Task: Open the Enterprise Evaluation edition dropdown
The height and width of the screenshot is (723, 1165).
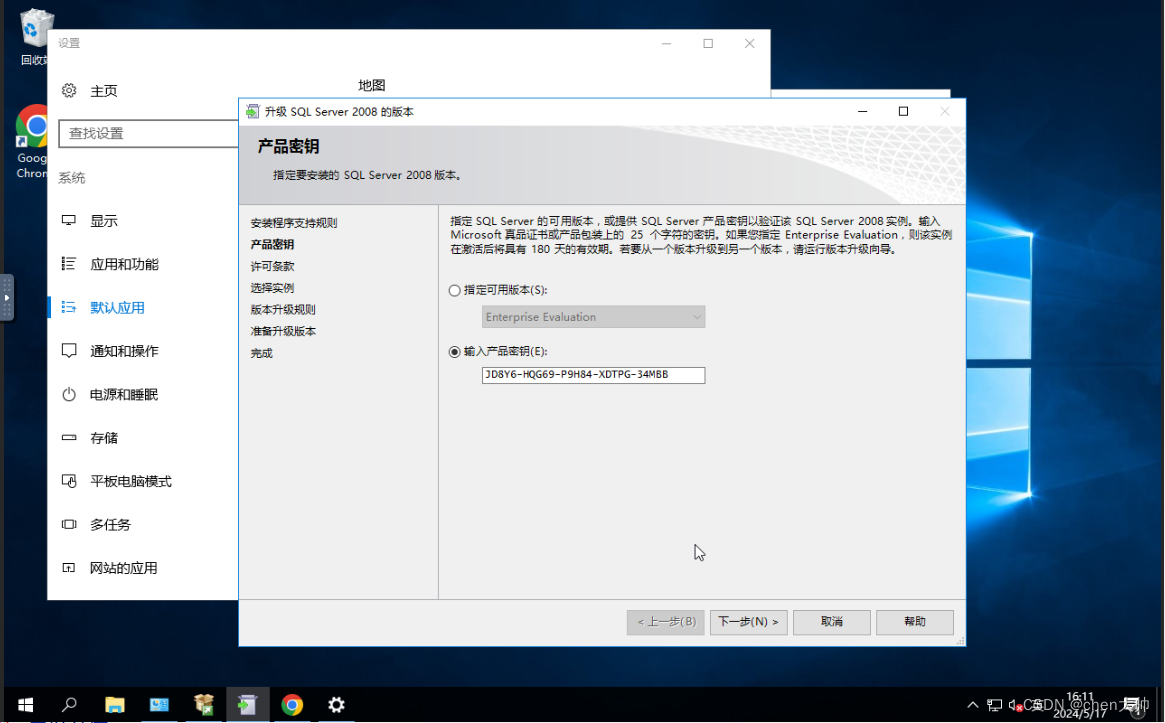Action: (593, 317)
